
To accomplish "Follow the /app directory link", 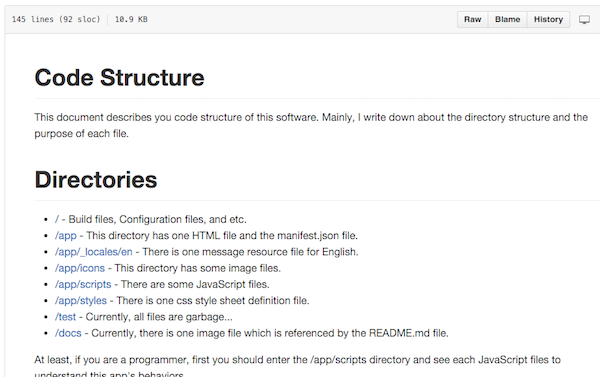I will (x=66, y=236).
